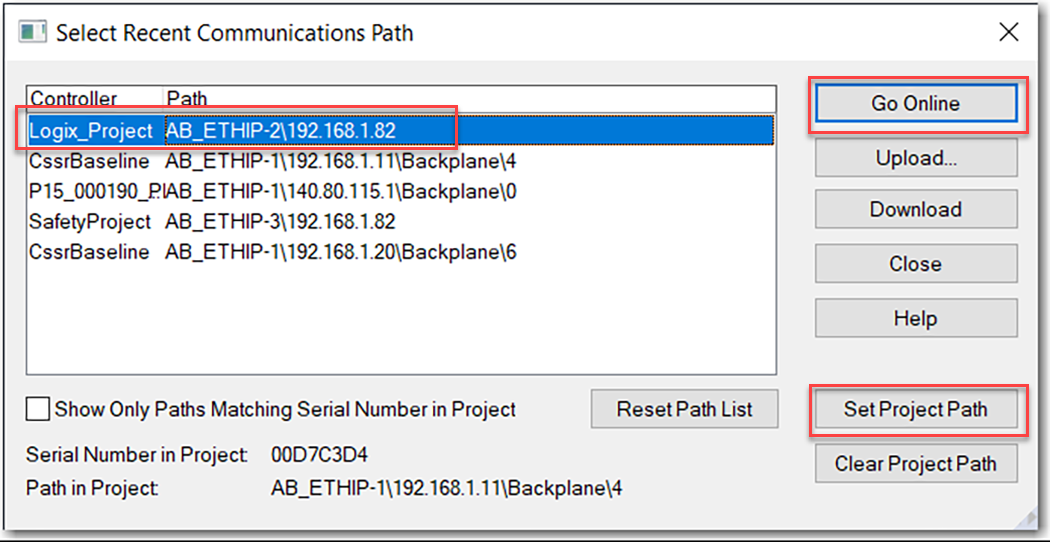Click the Path in Project value text

coord(447,489)
